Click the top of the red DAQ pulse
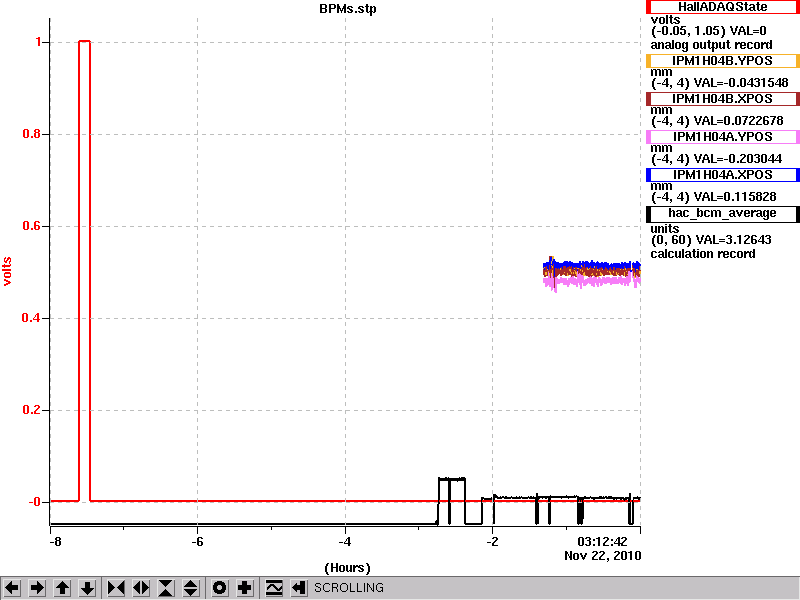800x600 pixels. tap(85, 41)
